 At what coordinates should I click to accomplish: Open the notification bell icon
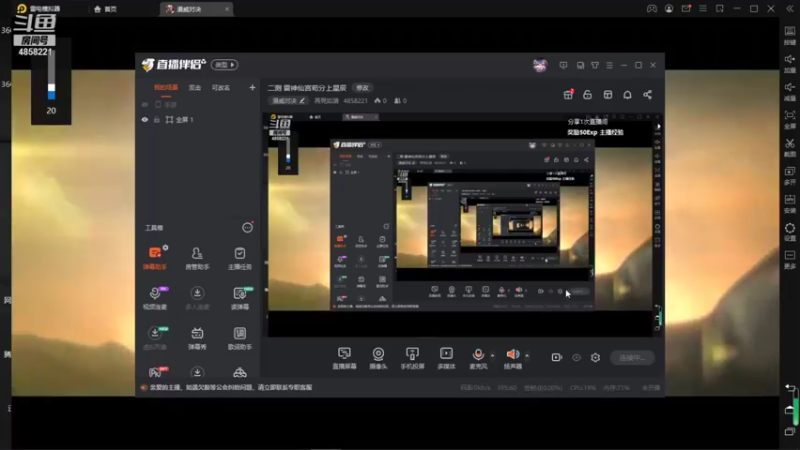(628, 95)
